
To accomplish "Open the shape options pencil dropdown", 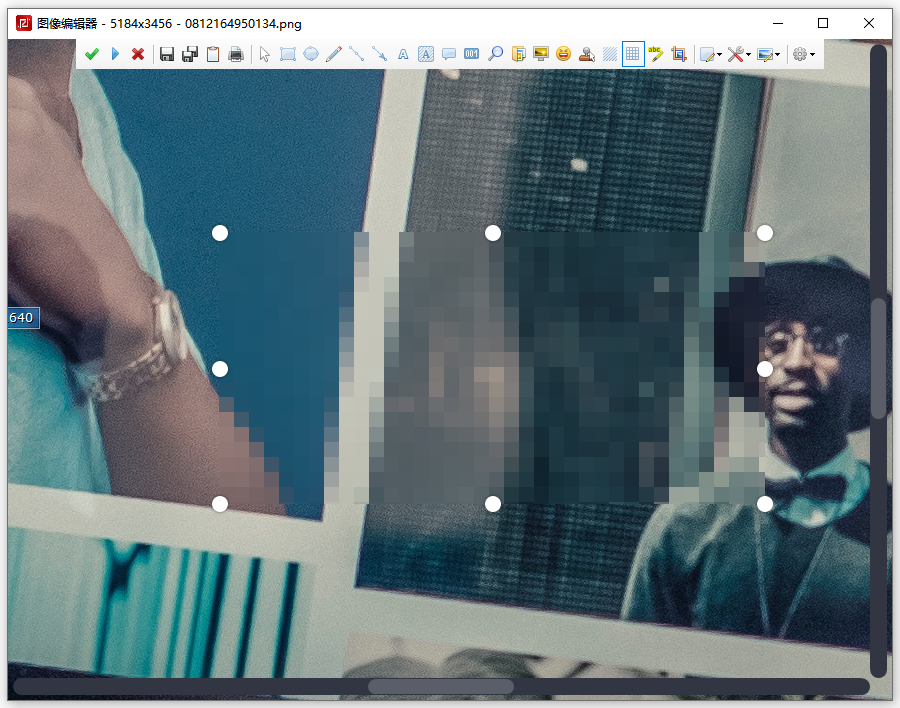I will [x=711, y=55].
